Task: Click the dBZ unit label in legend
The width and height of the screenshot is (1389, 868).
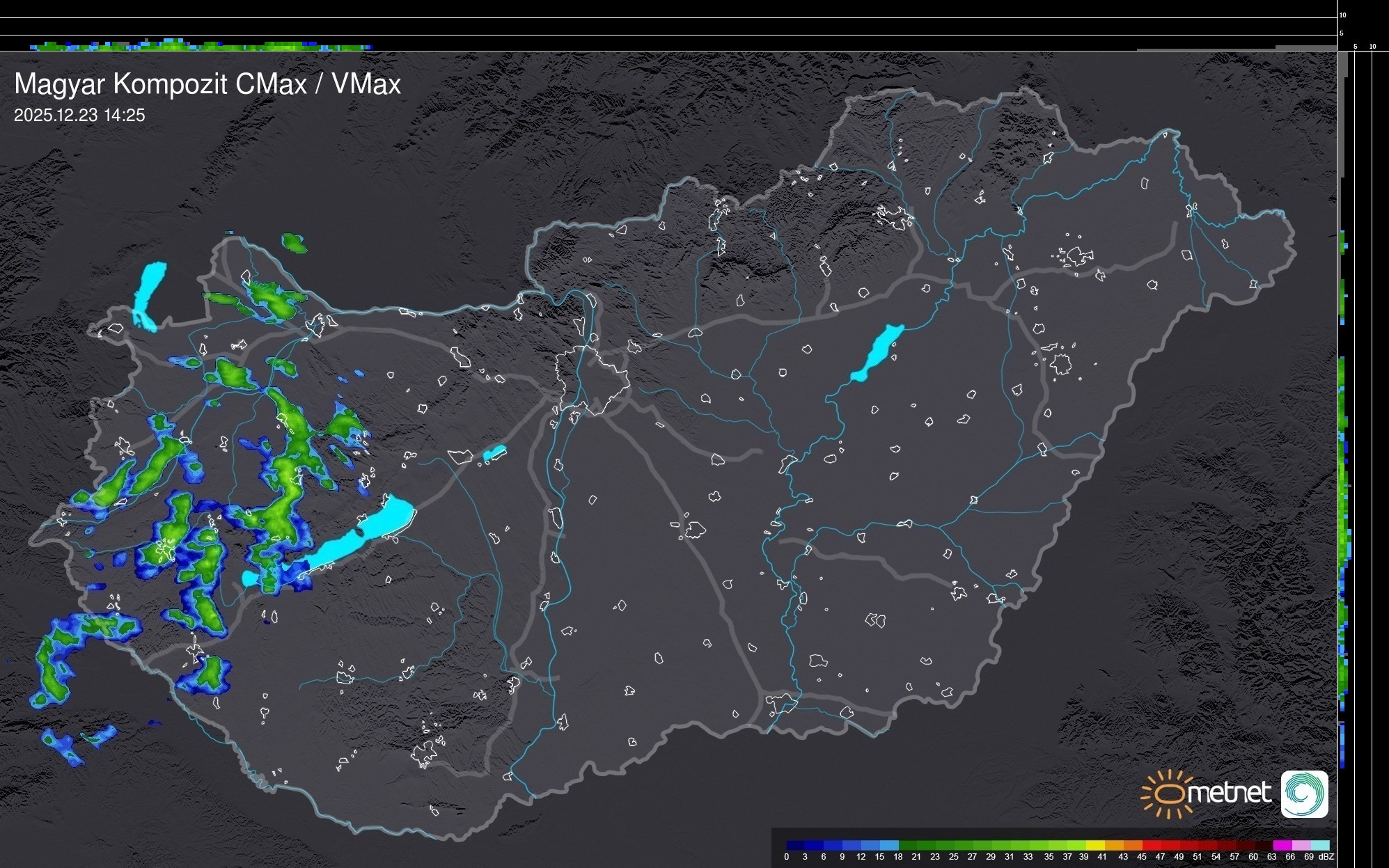Action: click(1326, 857)
